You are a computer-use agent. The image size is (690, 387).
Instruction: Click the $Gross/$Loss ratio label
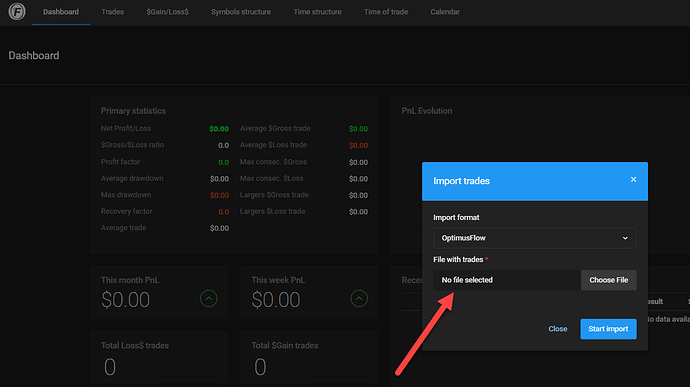(132, 145)
